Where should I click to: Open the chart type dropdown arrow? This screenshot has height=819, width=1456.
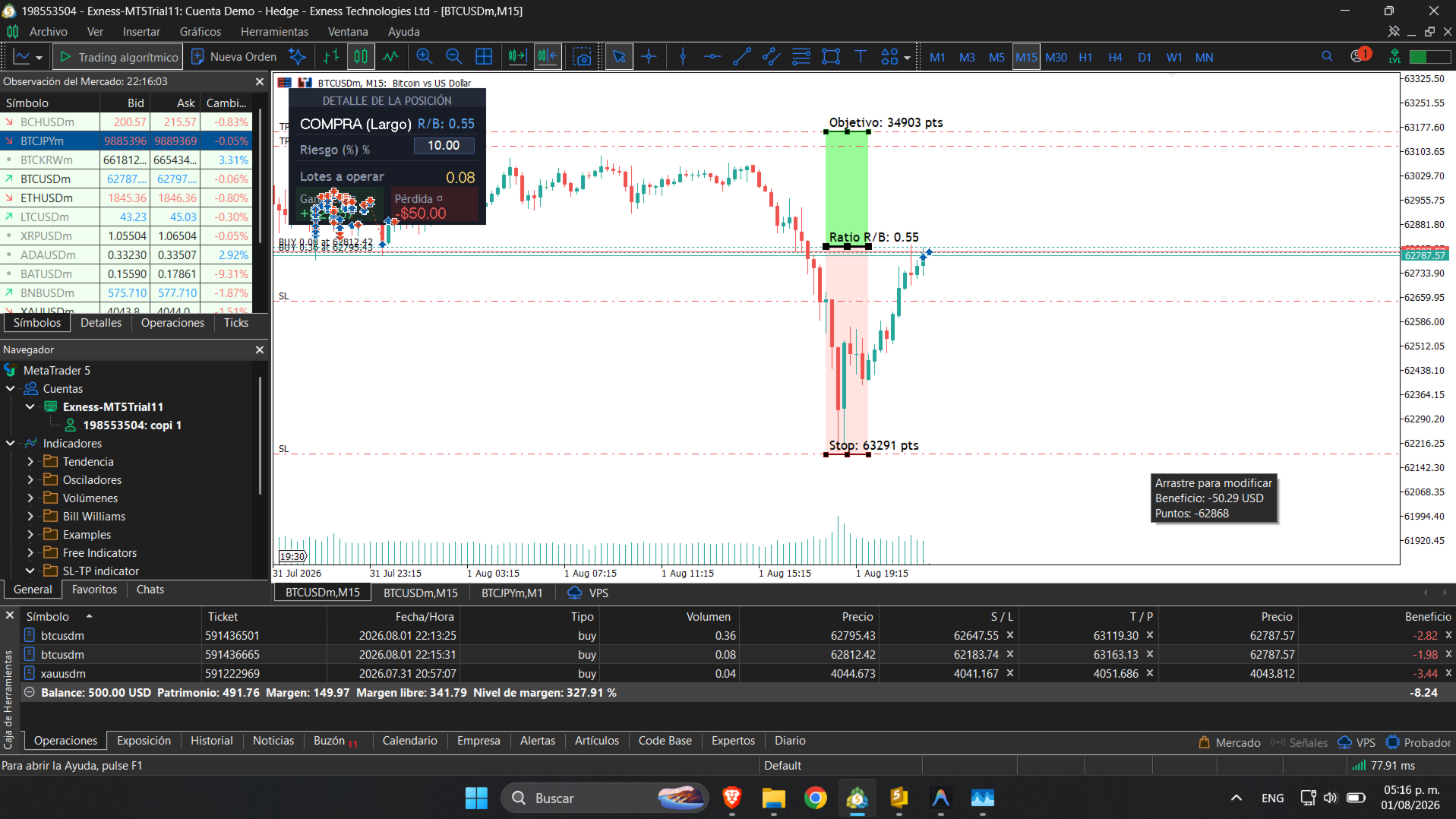(39, 58)
